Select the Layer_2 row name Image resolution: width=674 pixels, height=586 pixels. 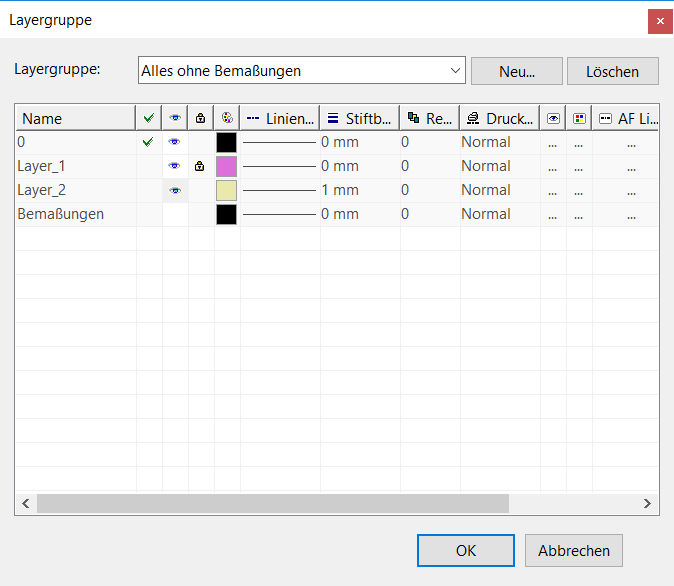(x=41, y=190)
